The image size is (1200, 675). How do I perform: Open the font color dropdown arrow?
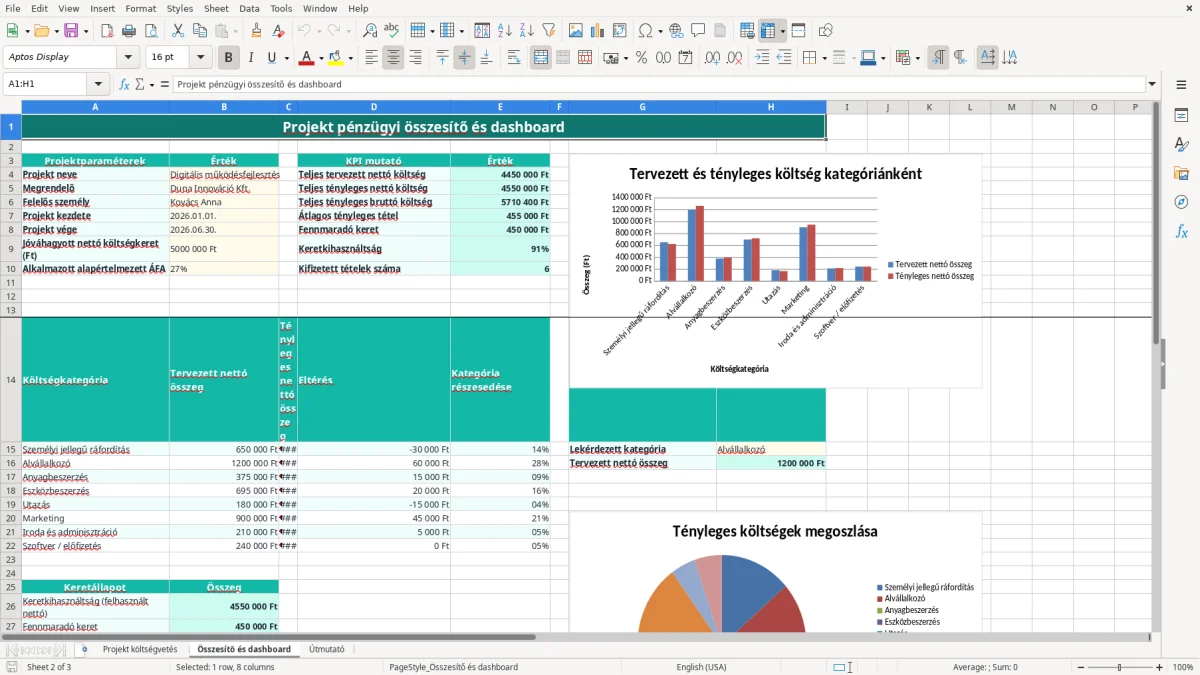pos(320,58)
